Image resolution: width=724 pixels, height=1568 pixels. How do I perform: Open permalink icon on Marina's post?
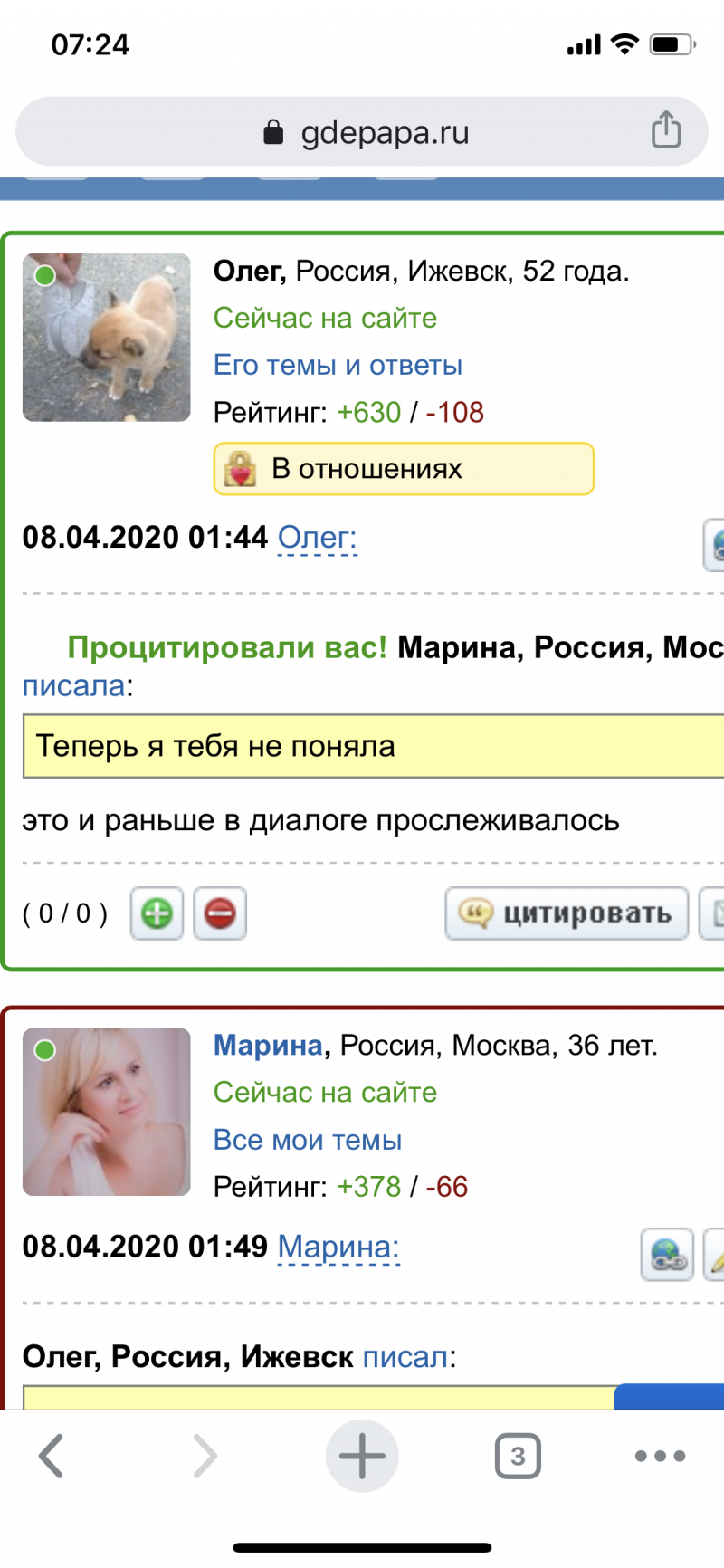click(667, 1254)
